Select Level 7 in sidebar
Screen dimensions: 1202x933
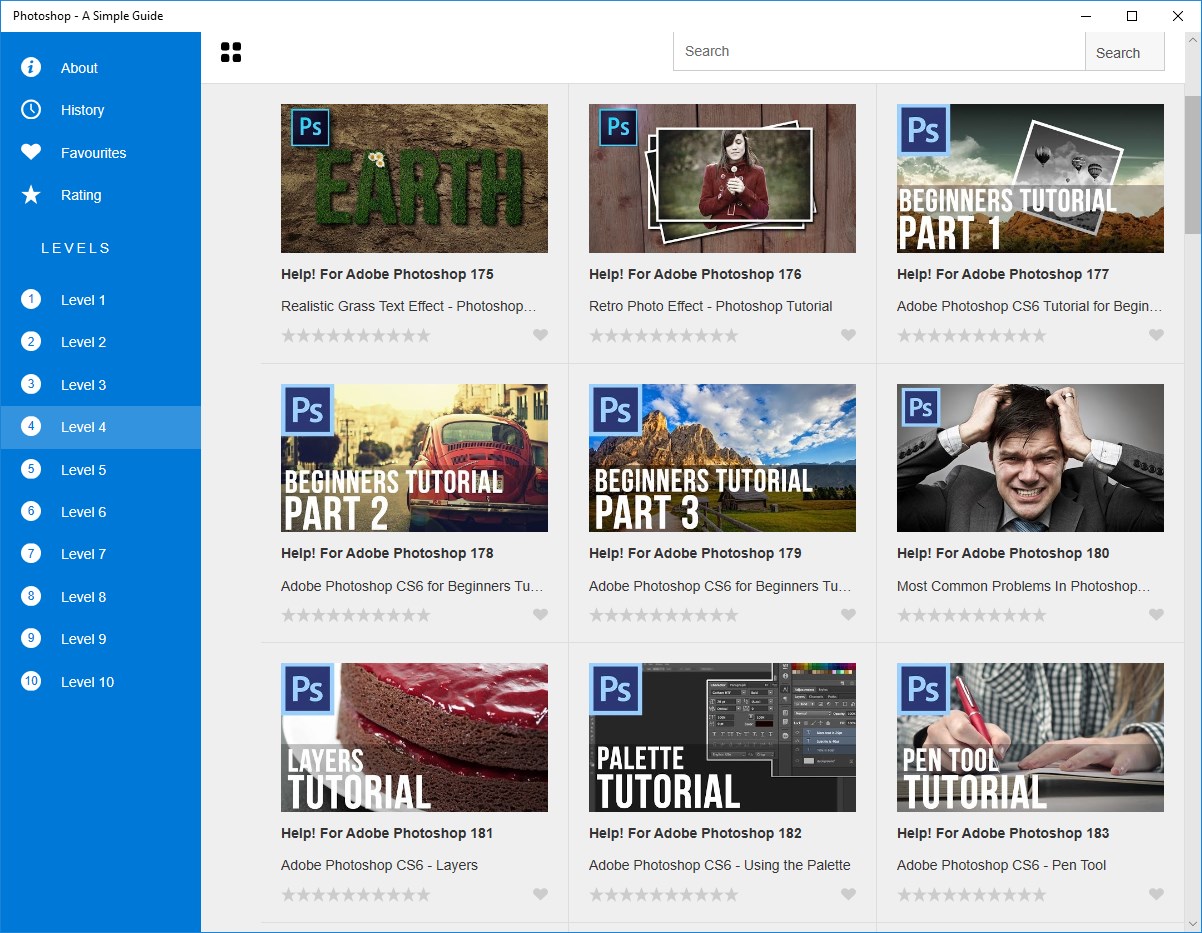tap(100, 554)
